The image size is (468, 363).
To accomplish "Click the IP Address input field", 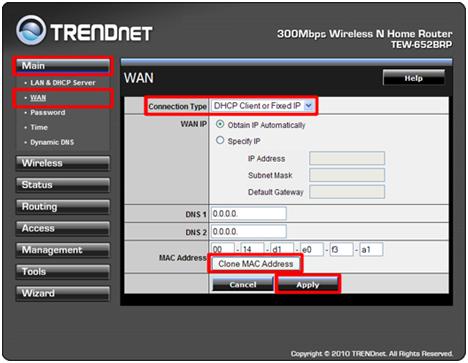I will (x=347, y=158).
